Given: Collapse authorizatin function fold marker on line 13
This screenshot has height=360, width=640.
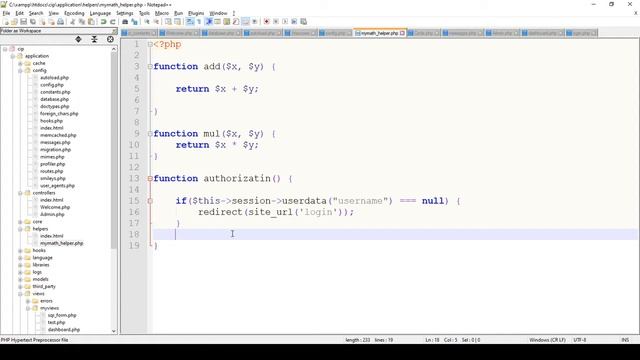Looking at the screenshot, I should pos(150,178).
